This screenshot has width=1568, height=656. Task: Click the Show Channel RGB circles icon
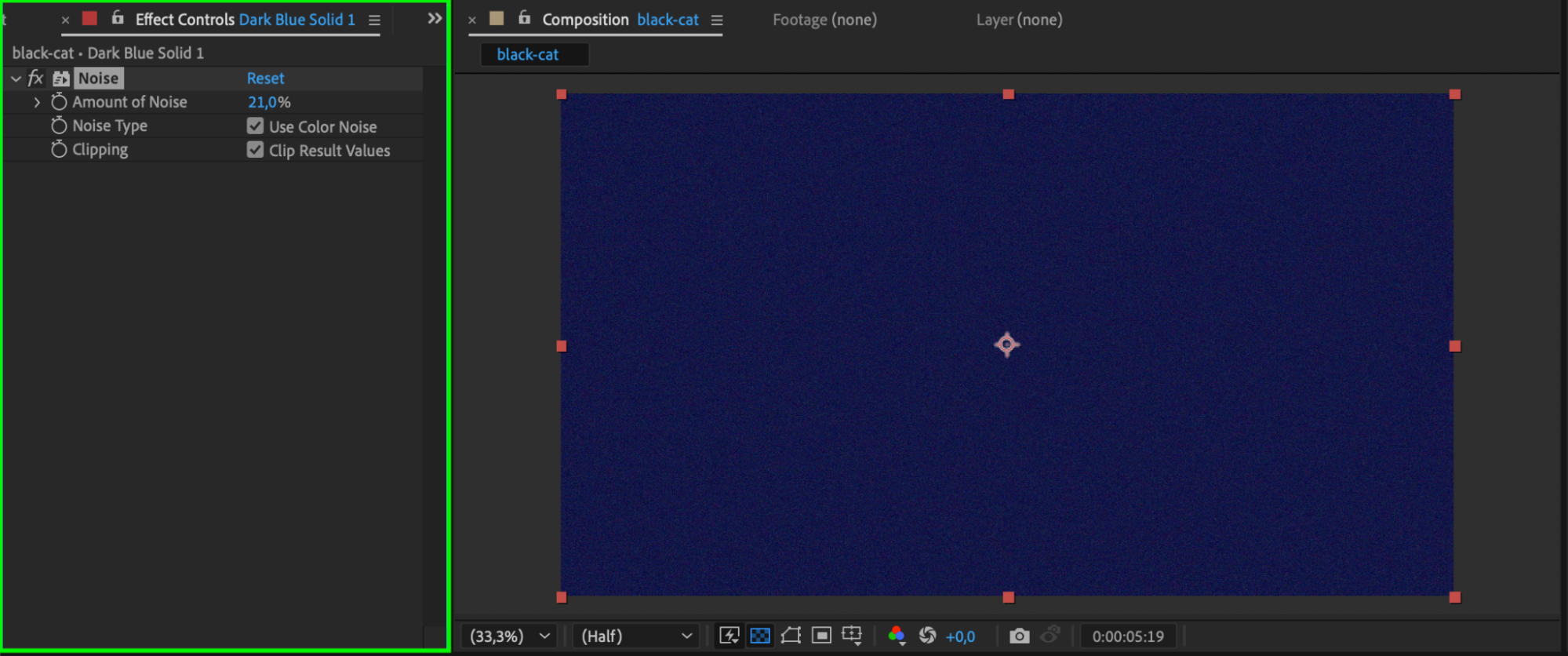click(x=897, y=636)
